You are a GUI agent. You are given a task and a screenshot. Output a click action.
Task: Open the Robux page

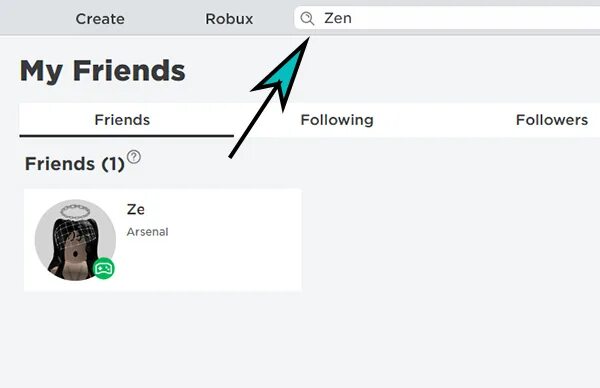point(229,19)
